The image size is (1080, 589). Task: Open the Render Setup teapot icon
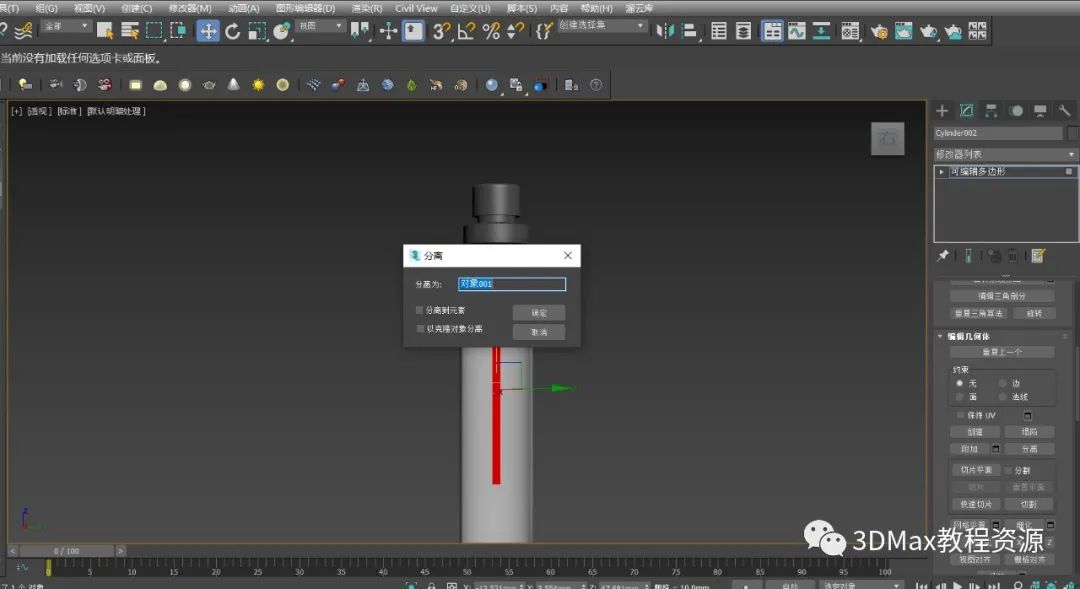tap(879, 31)
